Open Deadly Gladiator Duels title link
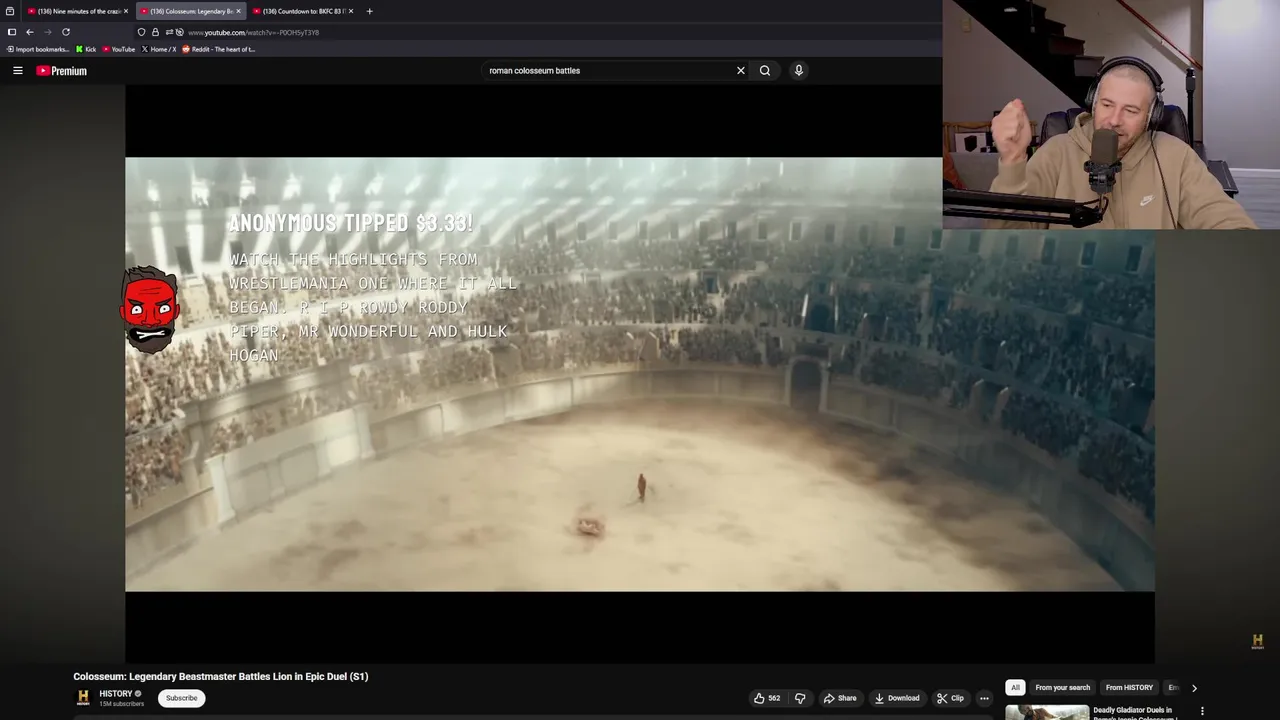Viewport: 1280px width, 720px height. click(x=1137, y=713)
